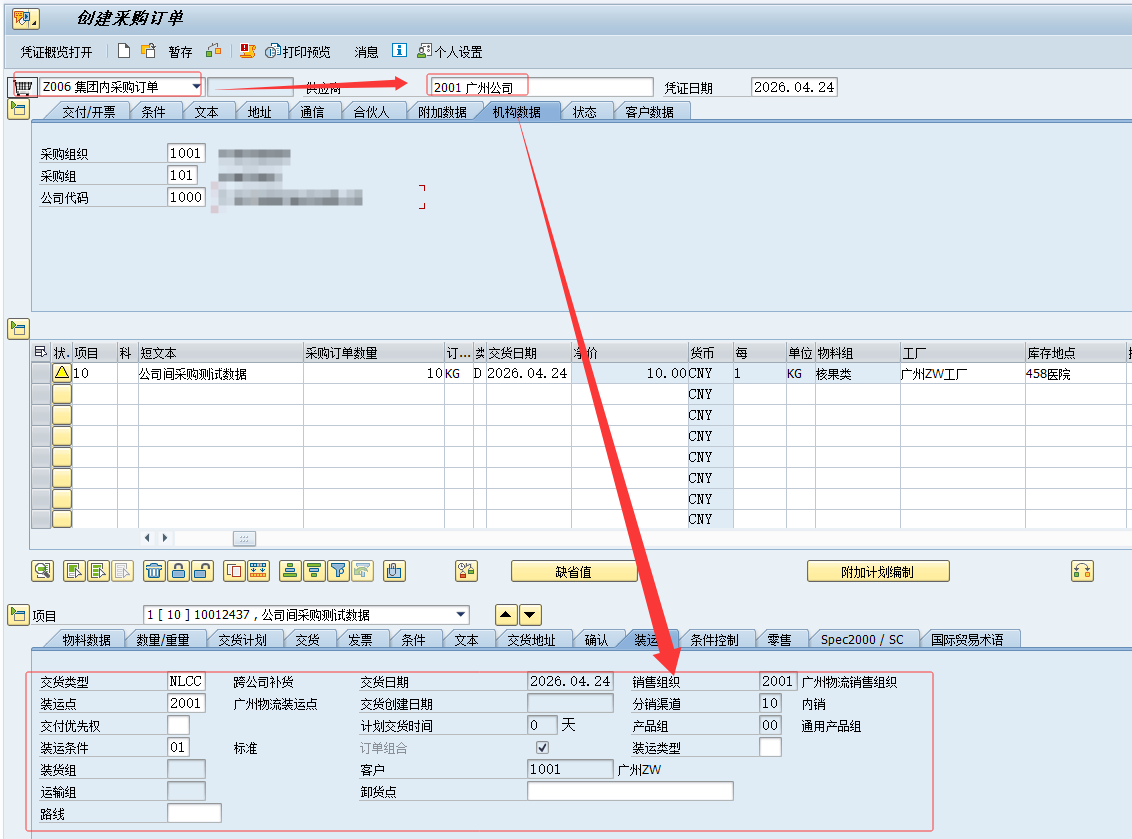
Task: Click the shopping cart icon beside order type
Action: tap(24, 88)
